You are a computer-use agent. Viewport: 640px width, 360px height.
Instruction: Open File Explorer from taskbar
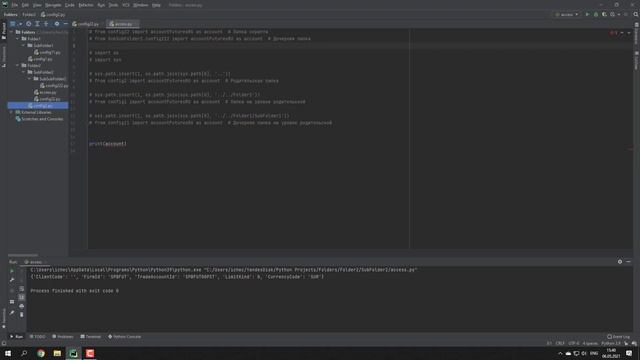coord(57,353)
